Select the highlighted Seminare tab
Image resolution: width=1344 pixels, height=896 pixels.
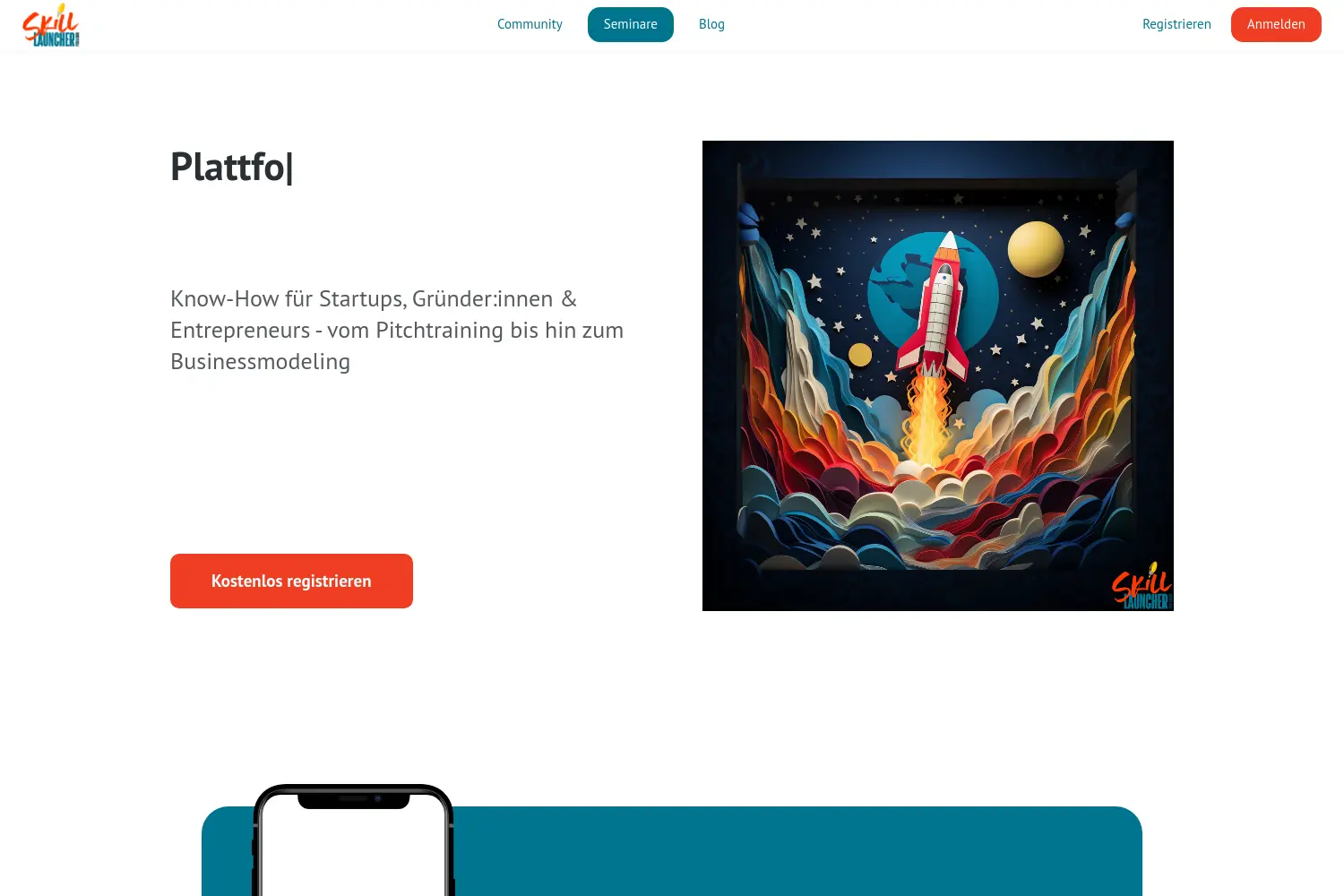point(631,24)
